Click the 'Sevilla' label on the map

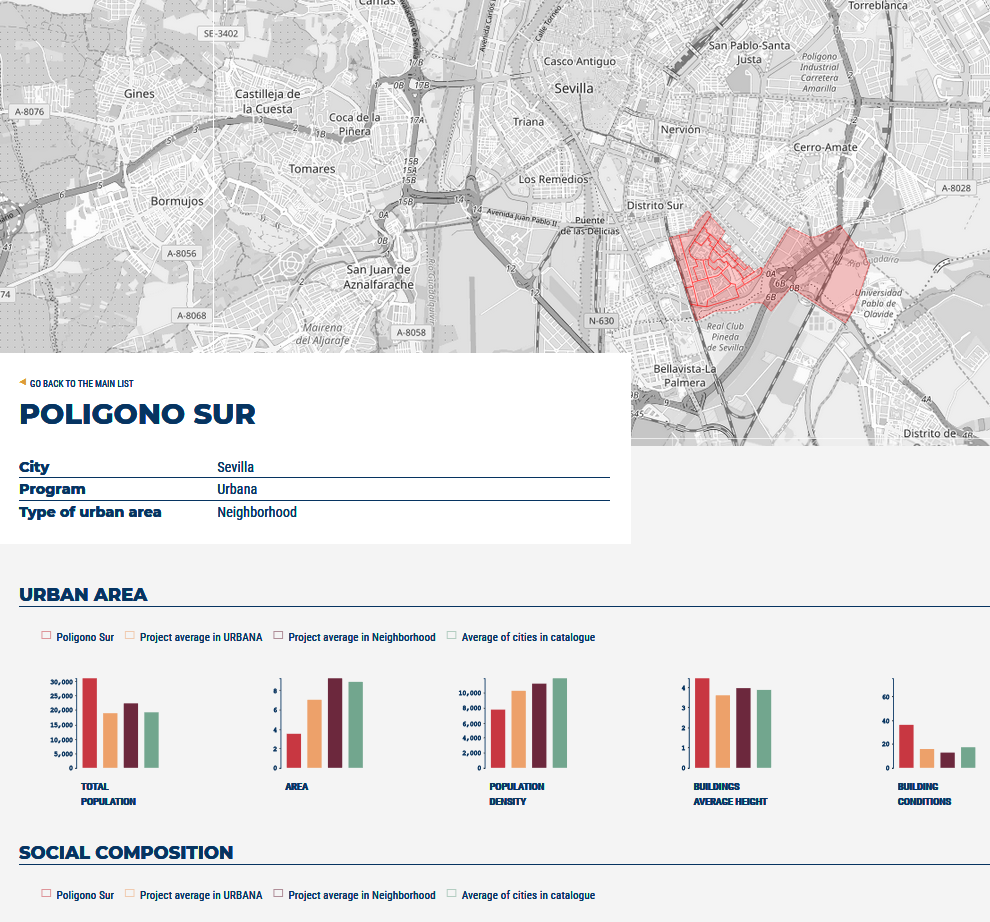[574, 88]
